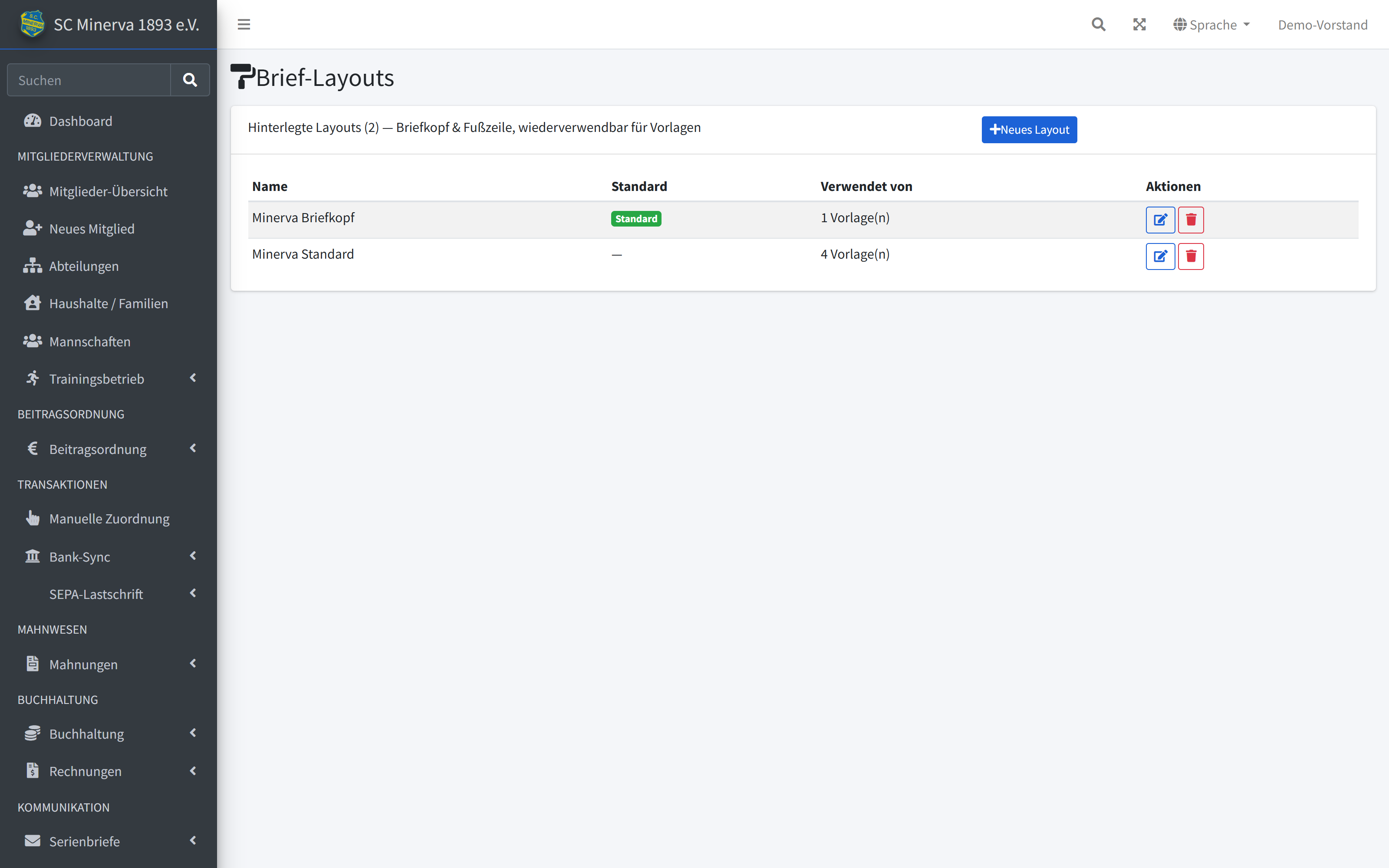
Task: Open the Dashboard menu item
Action: 109,121
